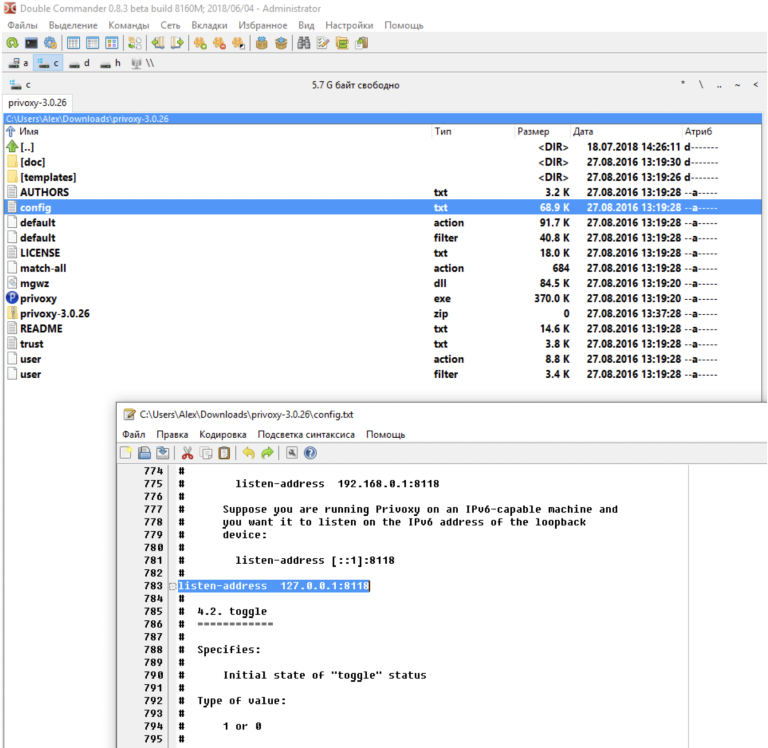This screenshot has height=748, width=768.
Task: Click the path bar C:\Users\Alex\Downloads
Action: [x=383, y=119]
